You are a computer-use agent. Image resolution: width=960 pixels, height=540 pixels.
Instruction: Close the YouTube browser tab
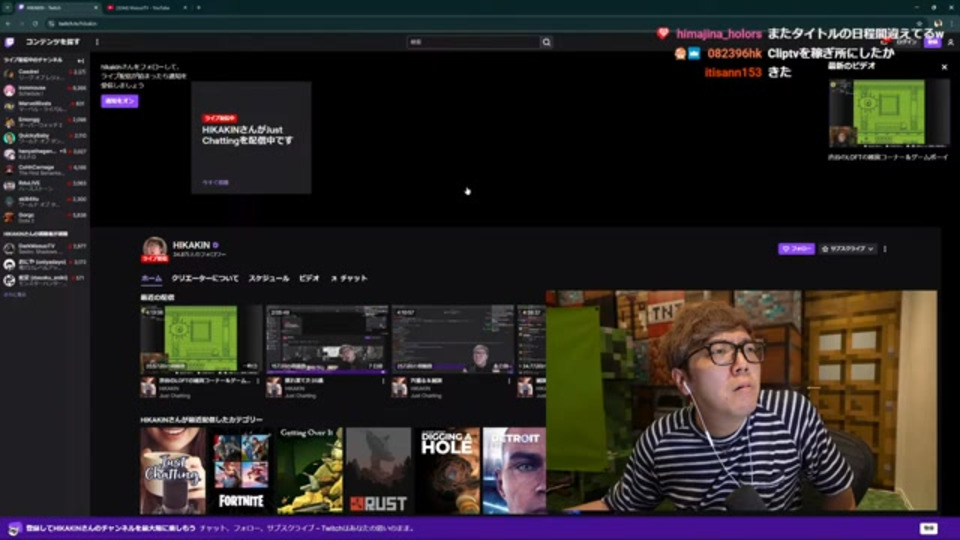[x=186, y=7]
